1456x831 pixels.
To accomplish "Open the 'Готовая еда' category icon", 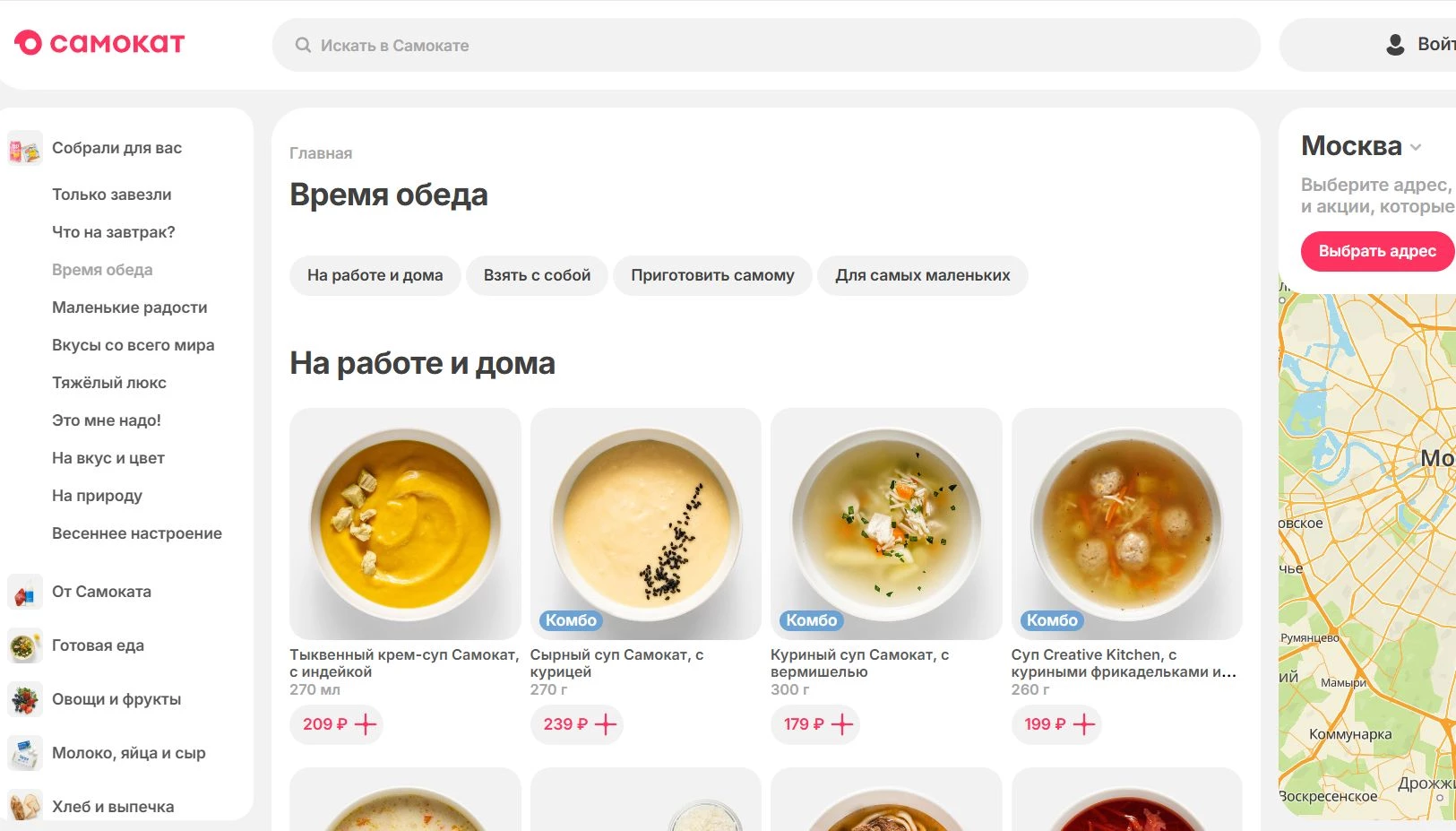I will point(25,645).
